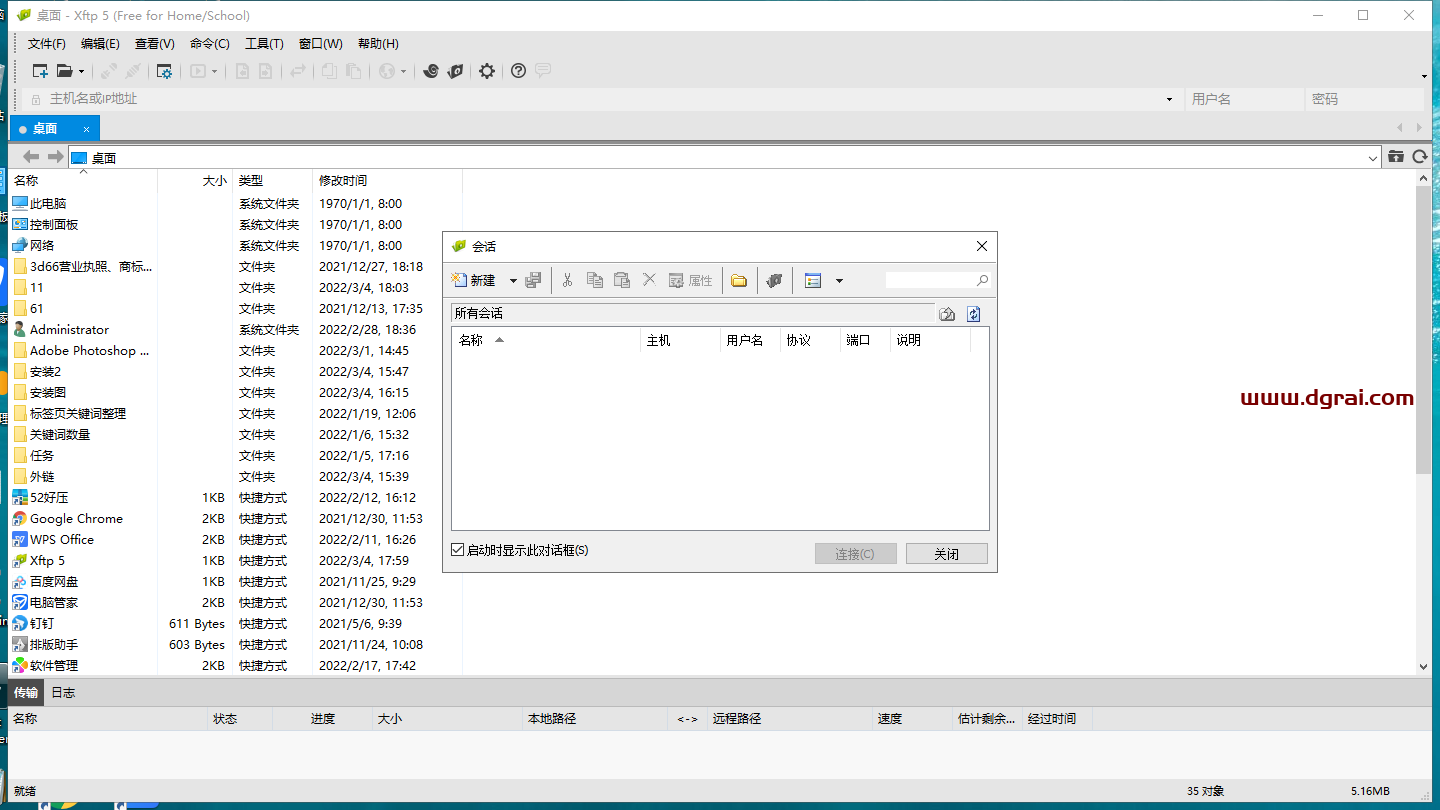Click the 百度网盘 shortcut icon in list
Image resolution: width=1440 pixels, height=810 pixels.
[19, 582]
